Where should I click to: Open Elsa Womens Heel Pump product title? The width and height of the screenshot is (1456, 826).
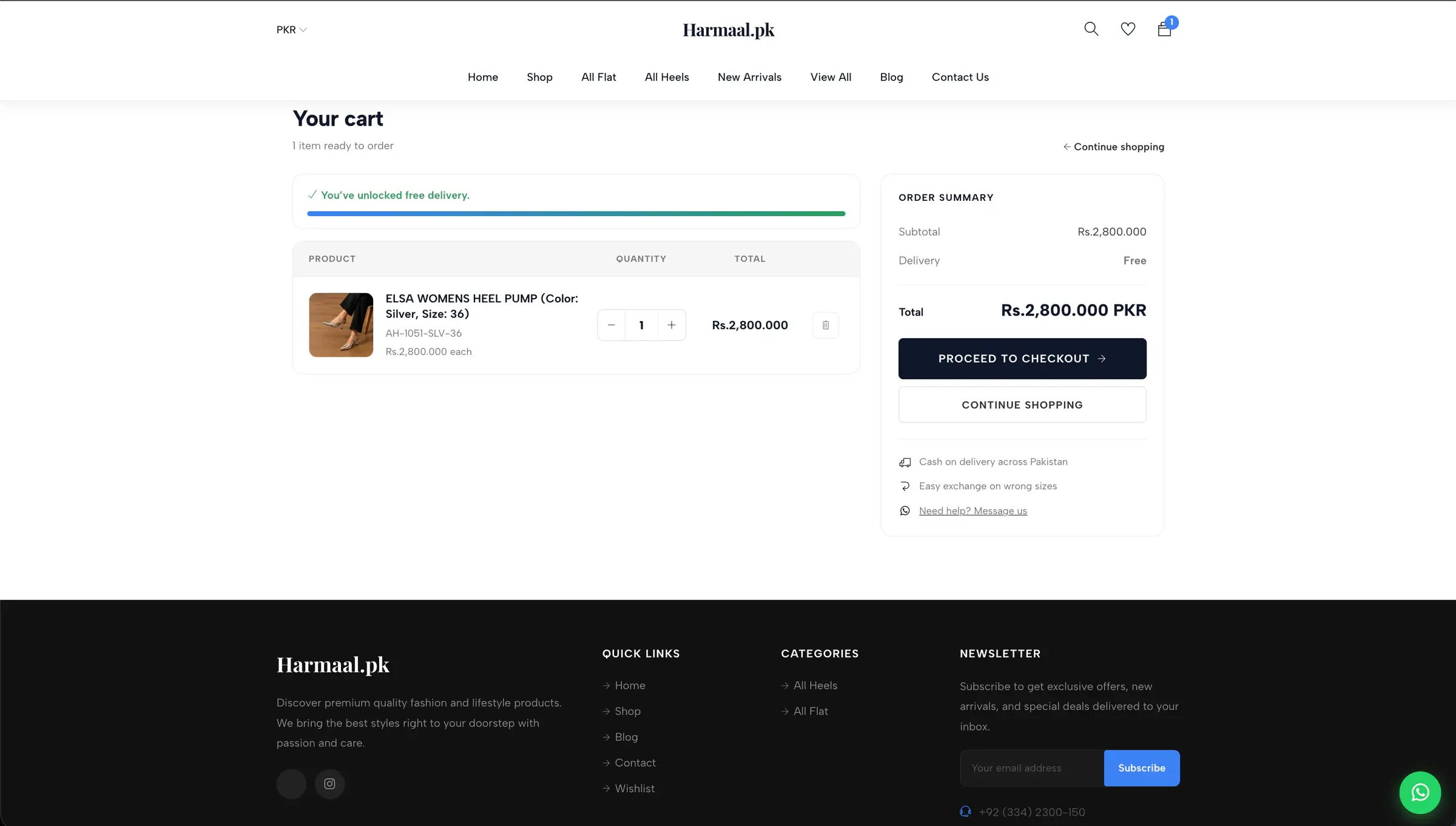point(482,306)
